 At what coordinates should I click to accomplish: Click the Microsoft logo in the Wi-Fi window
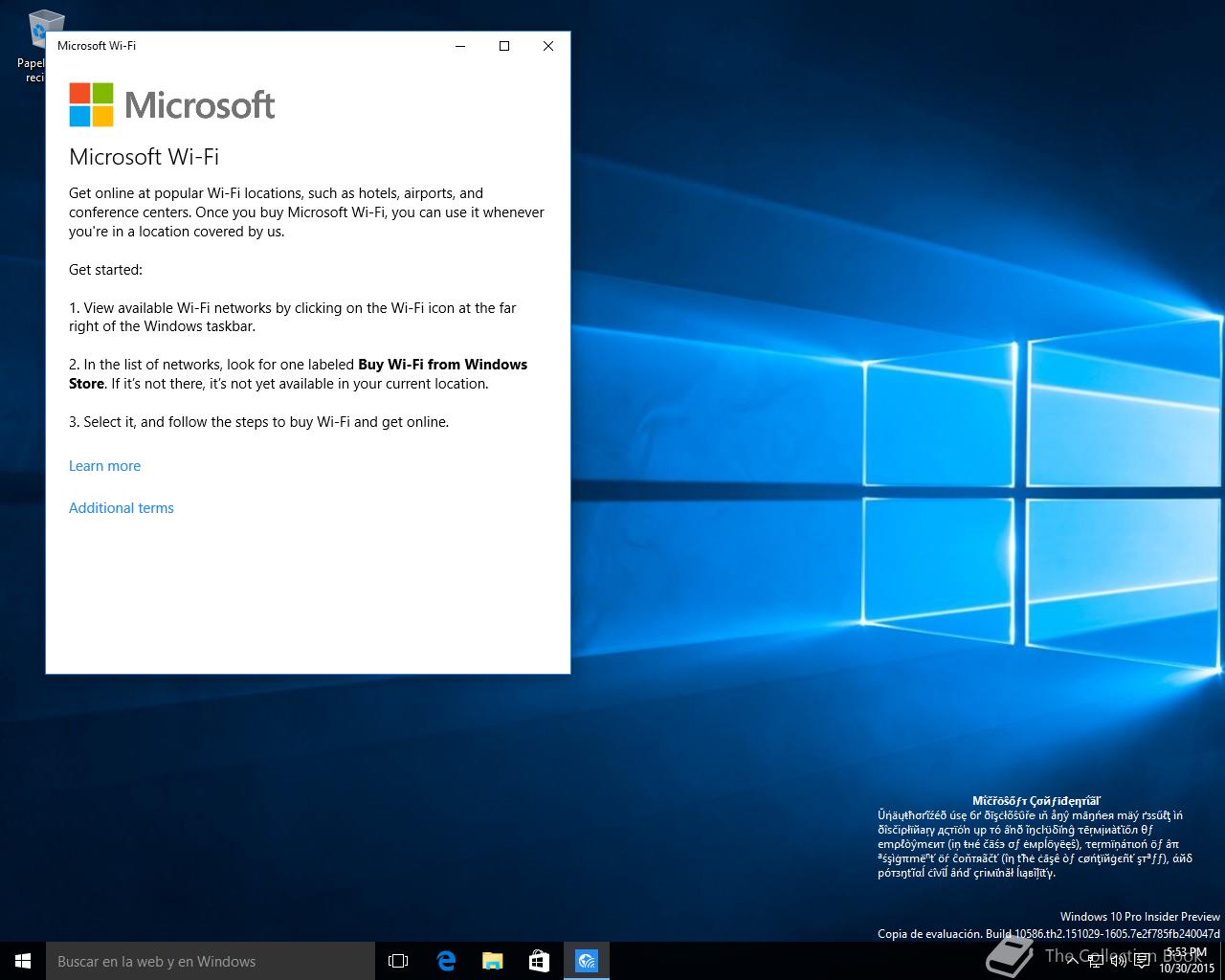172,104
